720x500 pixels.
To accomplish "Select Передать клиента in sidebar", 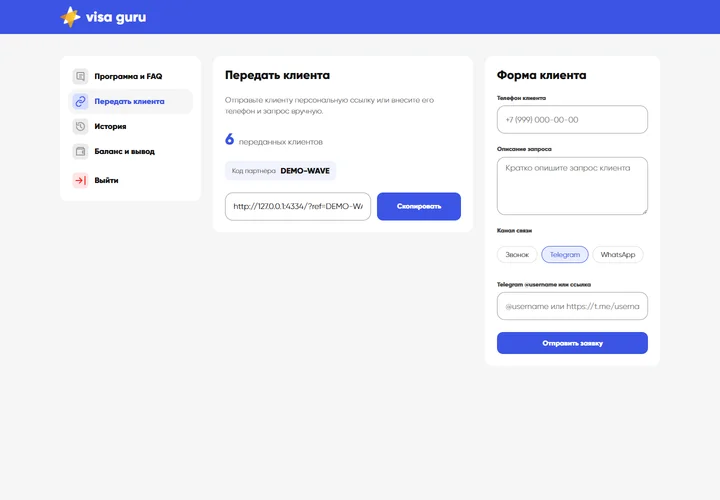I will 130,101.
